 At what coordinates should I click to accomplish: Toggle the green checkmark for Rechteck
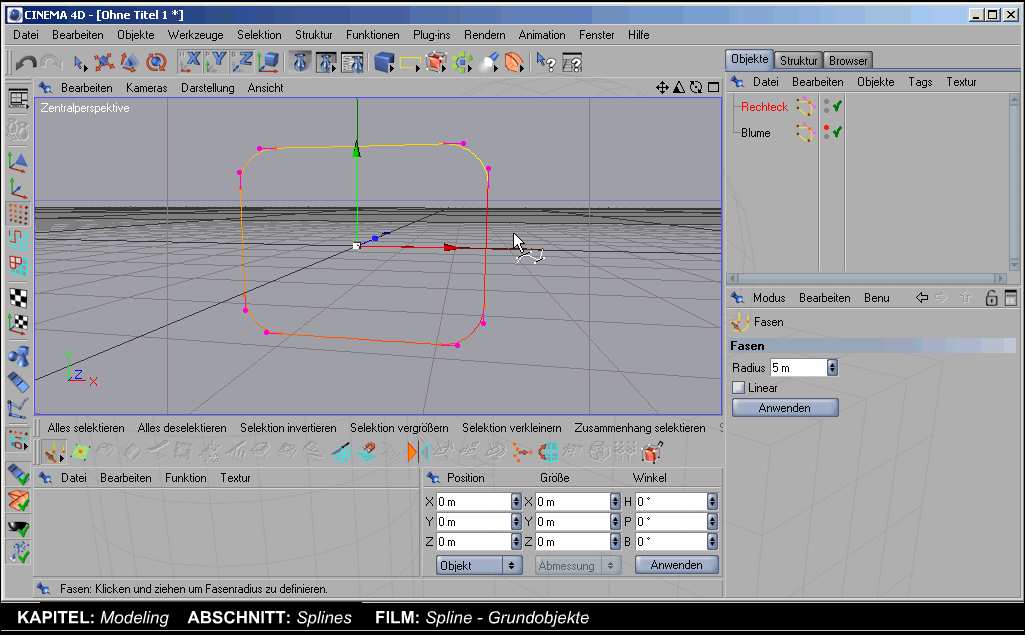(837, 106)
